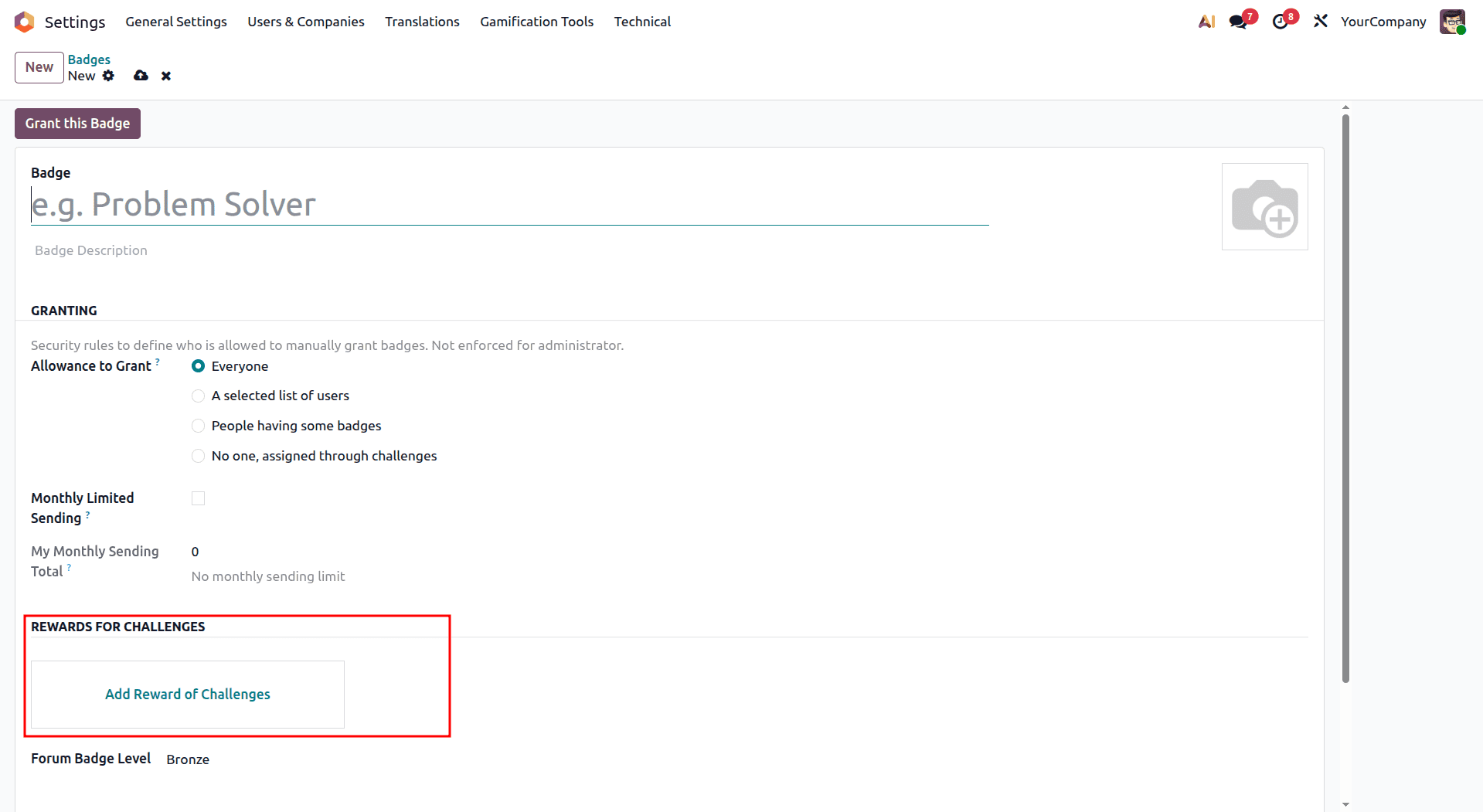Click the Forum Badge Level label
Viewport: 1483px width, 812px height.
coord(91,759)
